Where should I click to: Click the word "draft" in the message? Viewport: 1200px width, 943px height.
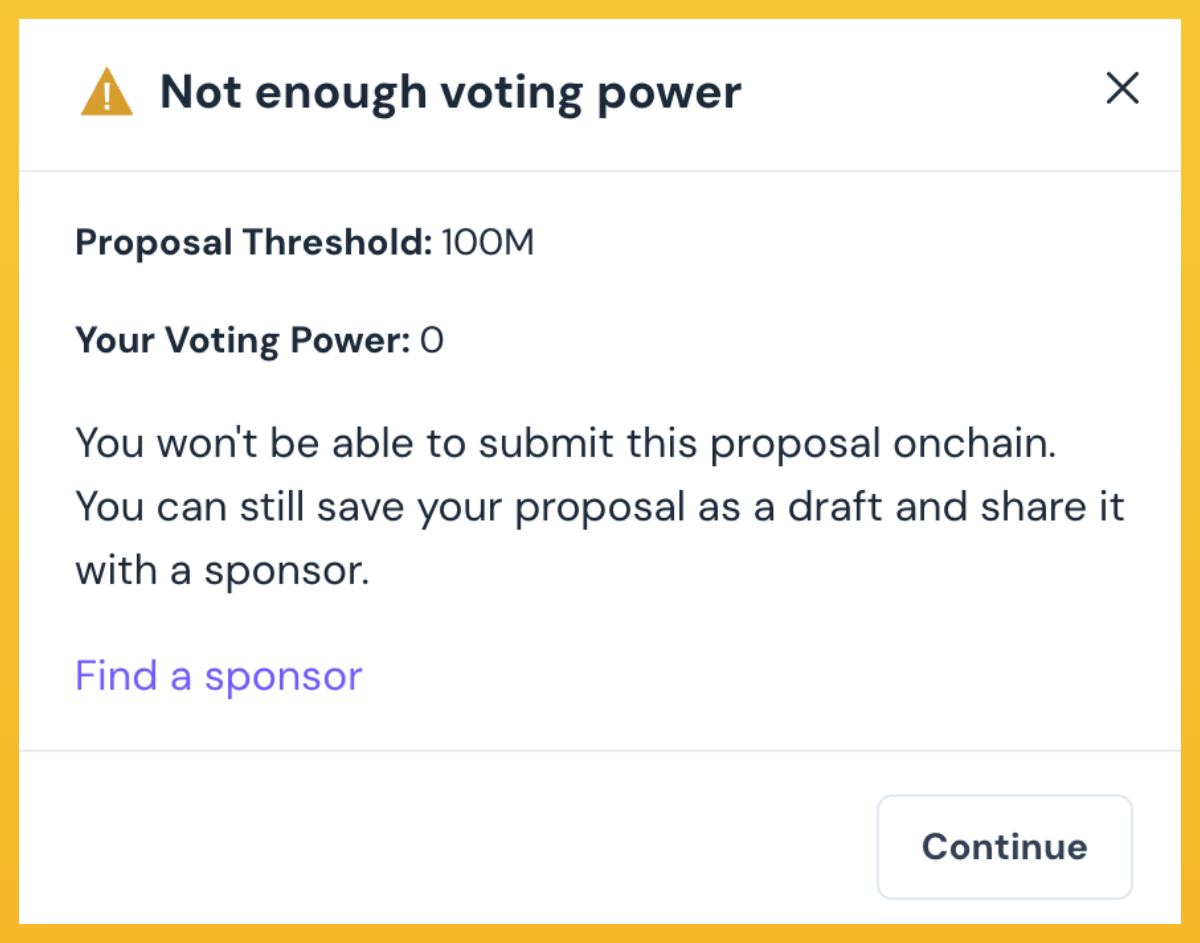(834, 507)
